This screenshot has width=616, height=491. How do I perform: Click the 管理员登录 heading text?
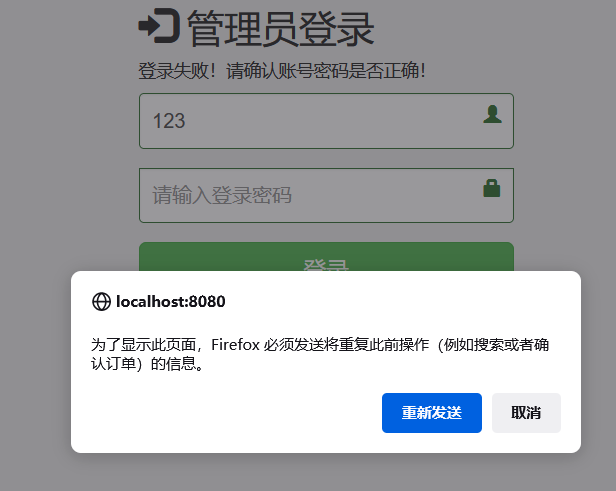pyautogui.click(x=280, y=29)
